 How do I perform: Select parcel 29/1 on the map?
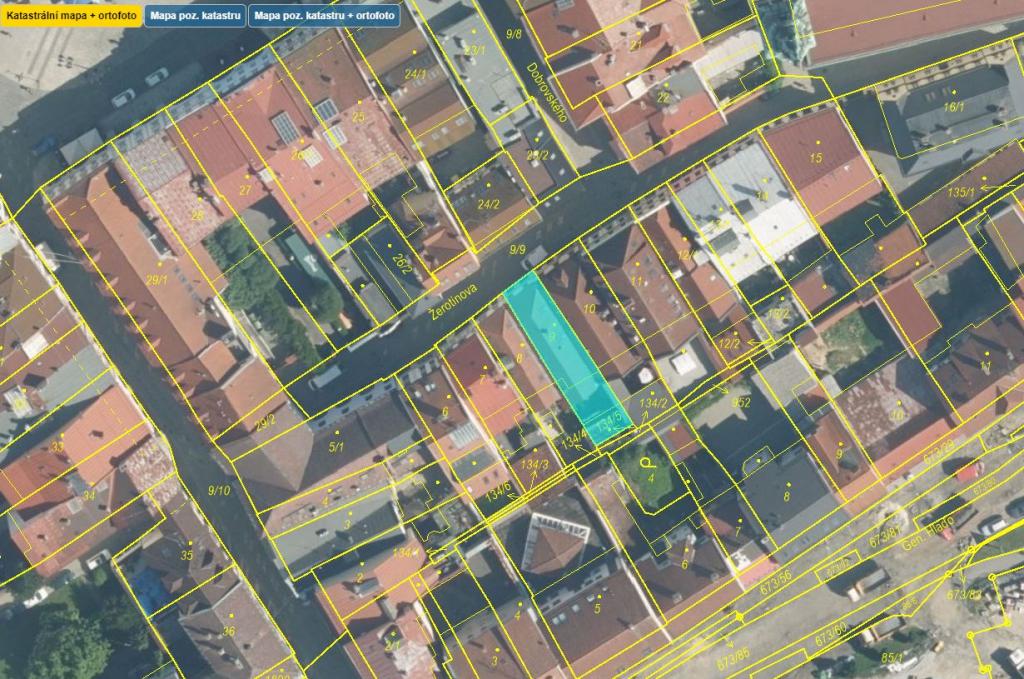tap(157, 280)
